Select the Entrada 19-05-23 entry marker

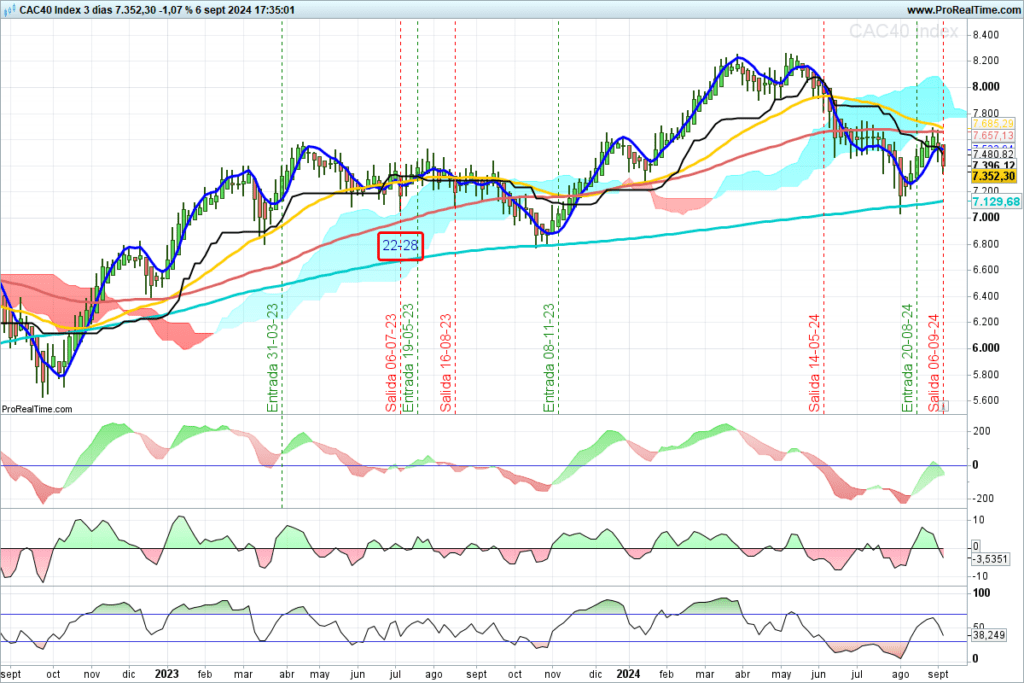click(408, 358)
